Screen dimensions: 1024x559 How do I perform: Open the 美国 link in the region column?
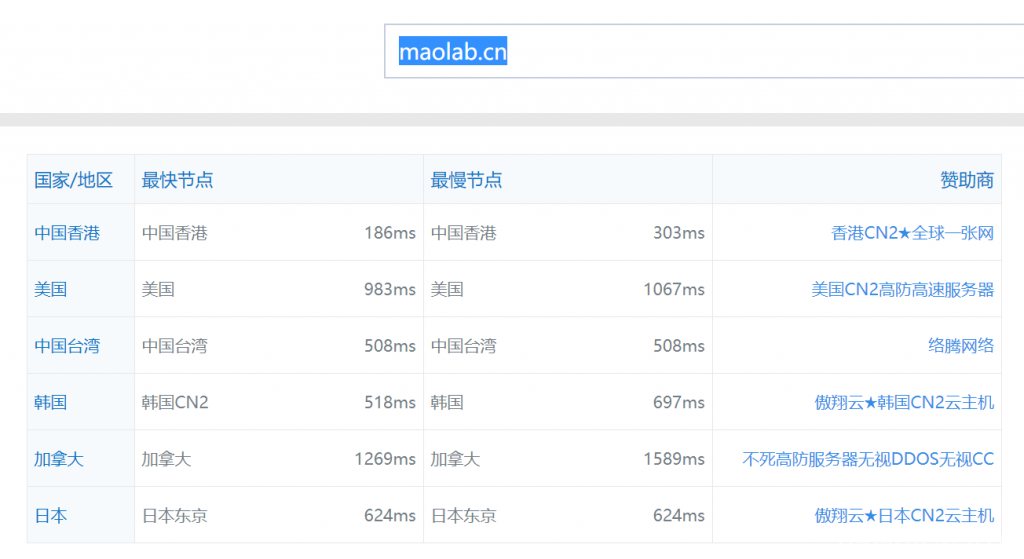(x=51, y=289)
